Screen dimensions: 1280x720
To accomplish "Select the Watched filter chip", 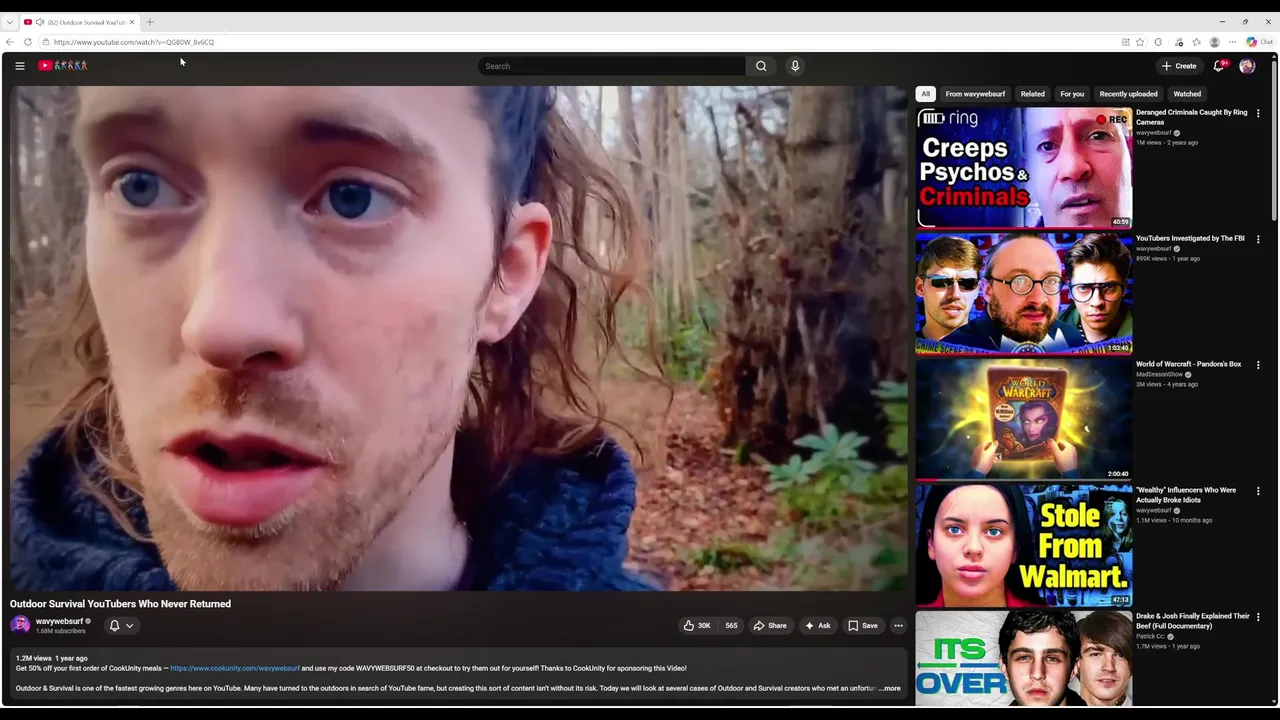I will pos(1187,94).
